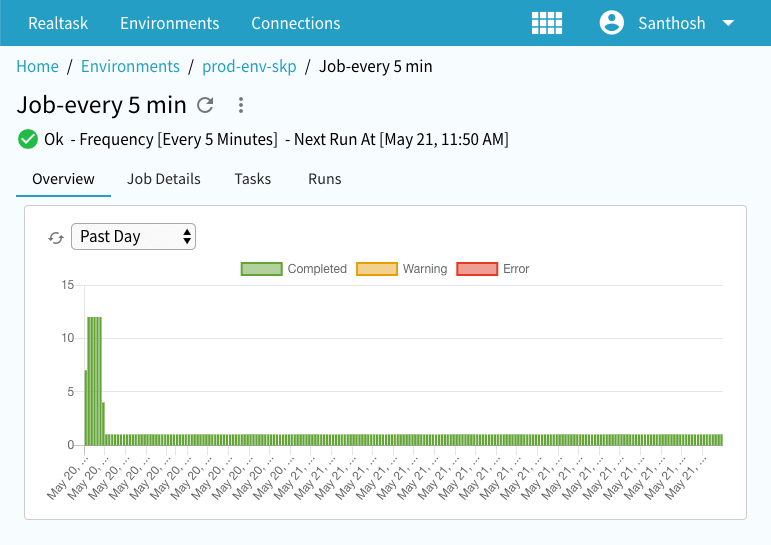Select the Overview tab
The width and height of the screenshot is (771, 545).
pyautogui.click(x=63, y=179)
